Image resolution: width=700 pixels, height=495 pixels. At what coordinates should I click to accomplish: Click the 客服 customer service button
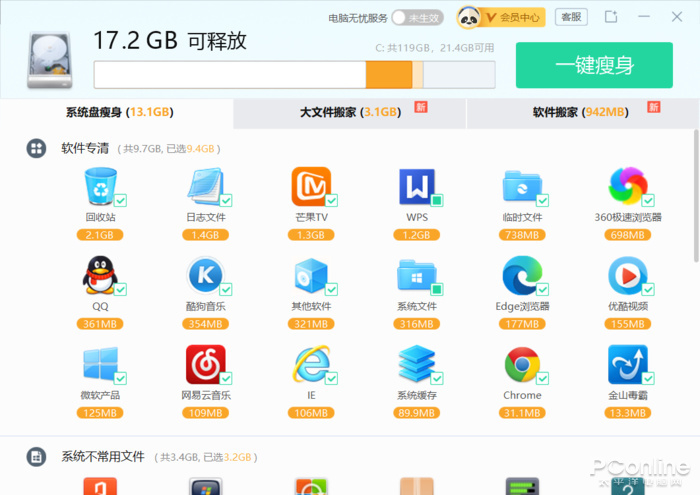(571, 17)
